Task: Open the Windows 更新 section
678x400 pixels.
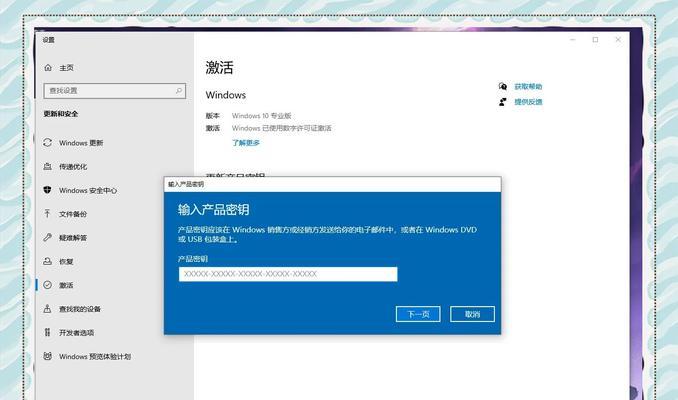Action: tap(81, 143)
